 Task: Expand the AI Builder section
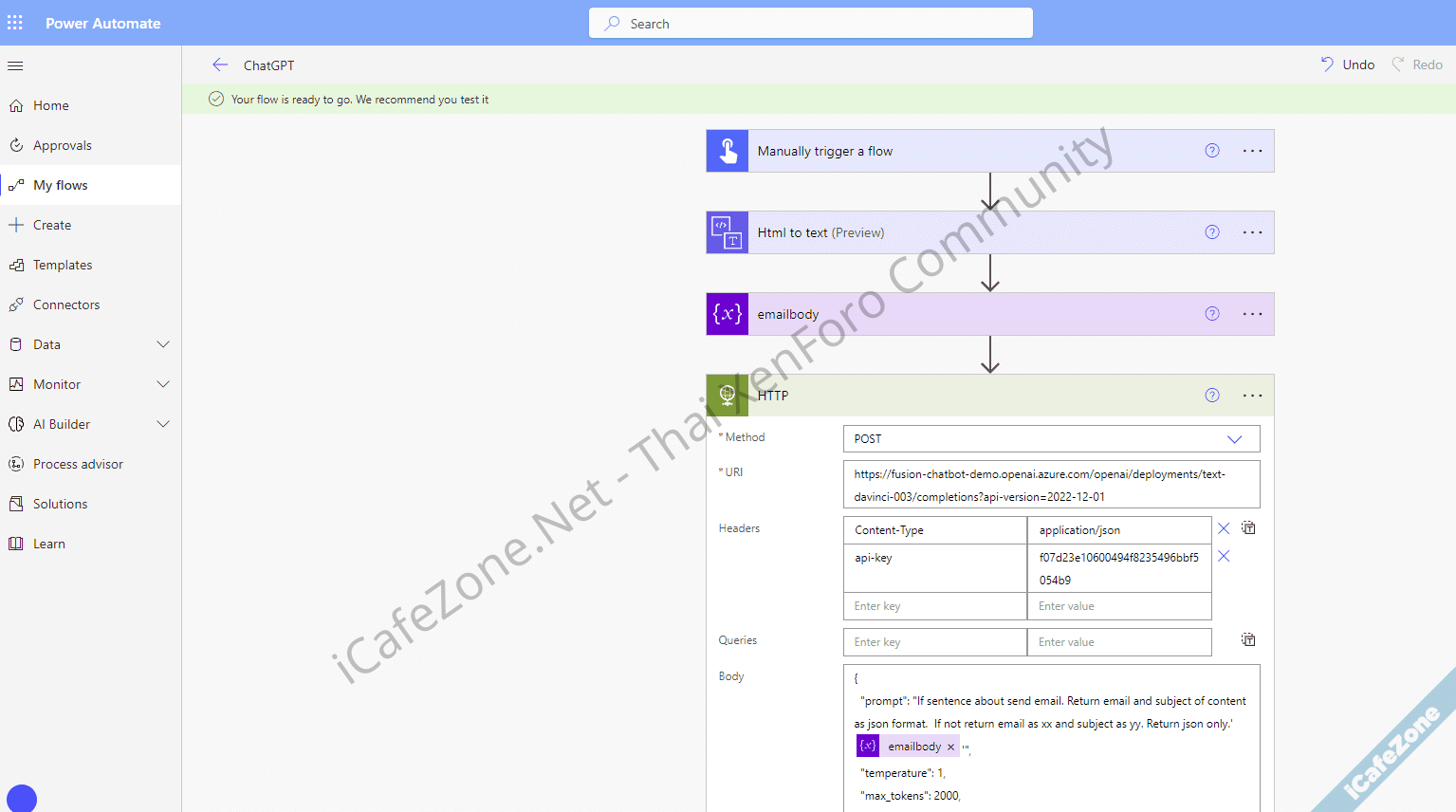(x=163, y=424)
